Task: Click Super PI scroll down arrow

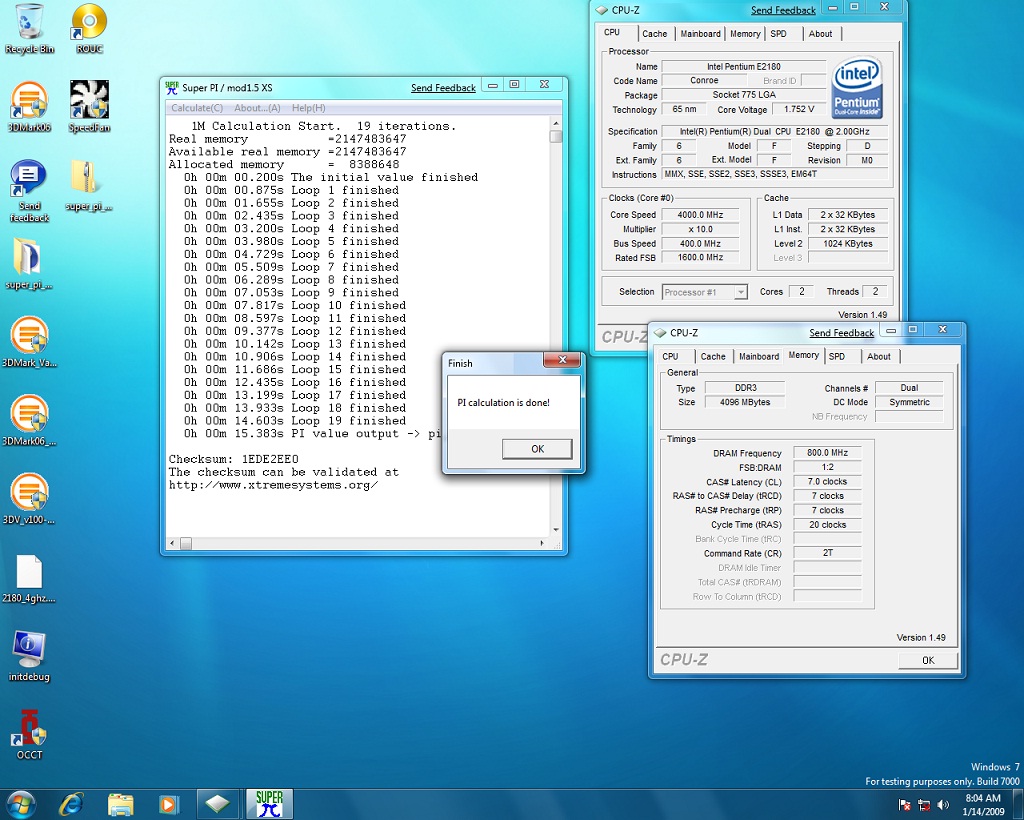Action: [x=556, y=530]
